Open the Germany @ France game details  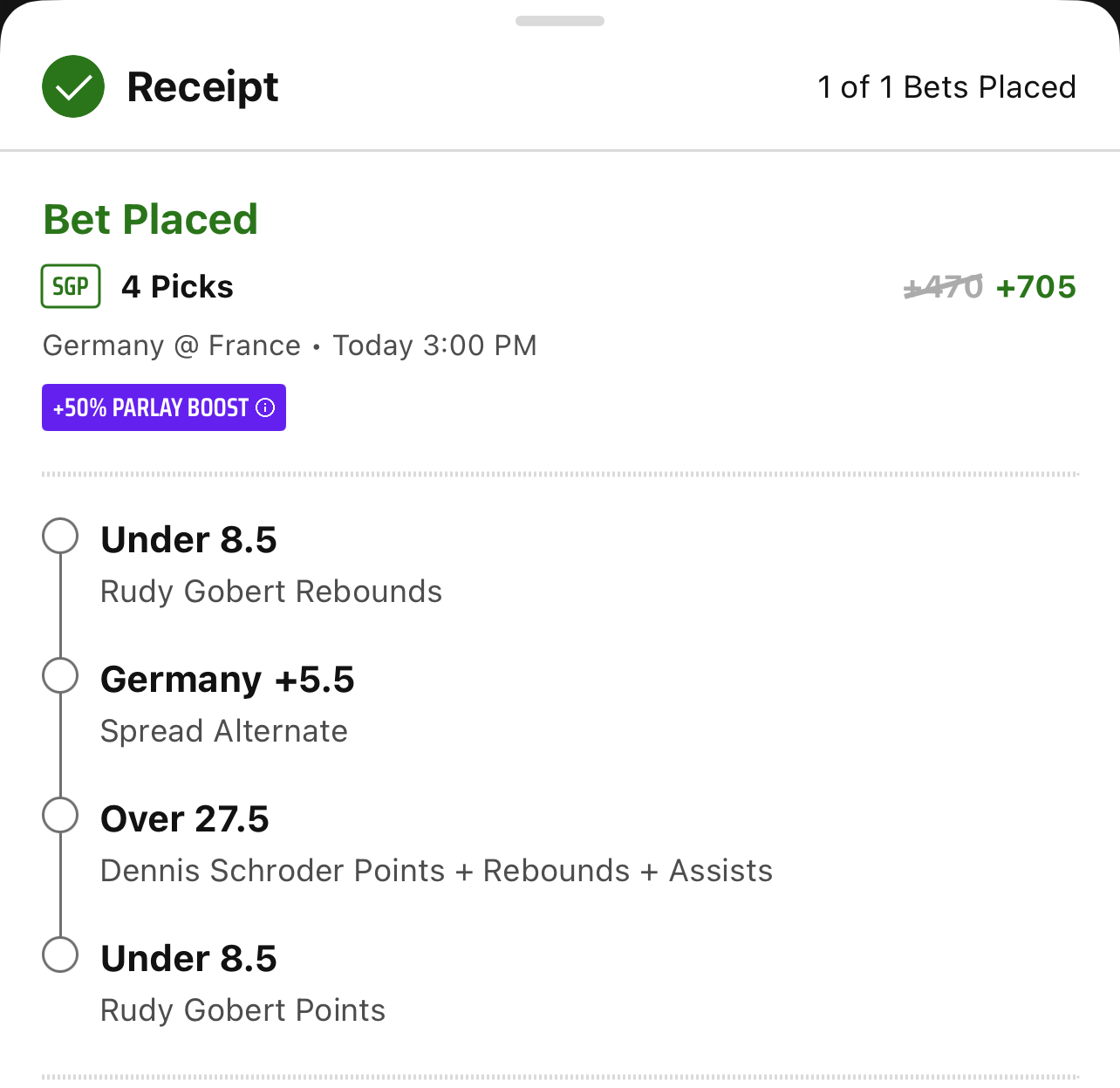[x=289, y=346]
